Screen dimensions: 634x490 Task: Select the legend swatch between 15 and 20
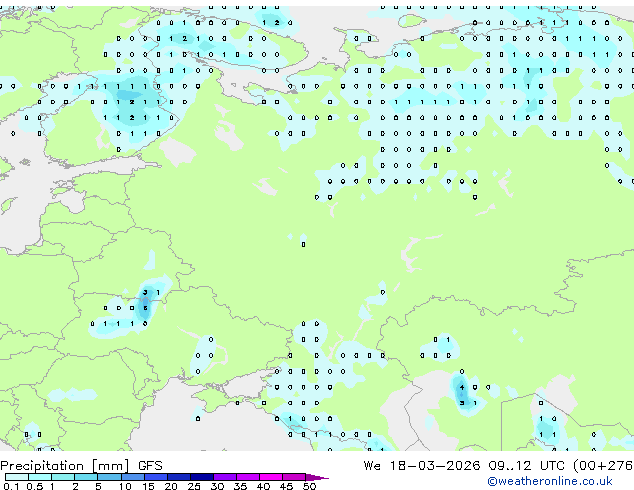coord(156,477)
